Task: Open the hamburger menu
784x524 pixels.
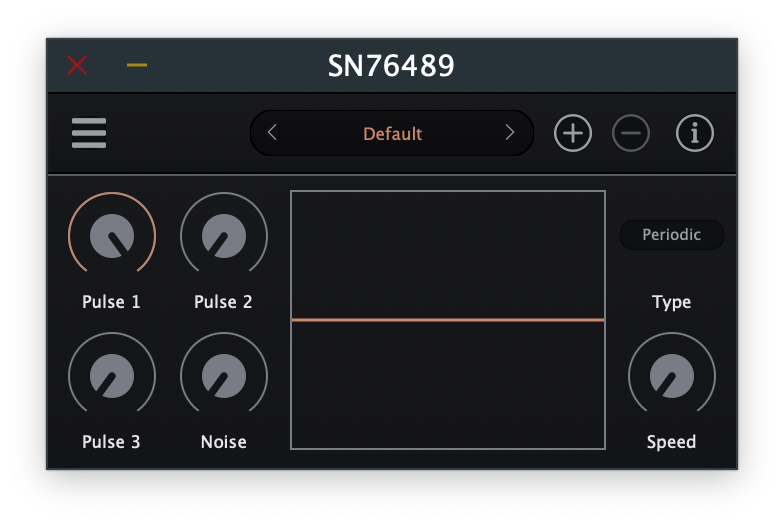Action: click(89, 133)
